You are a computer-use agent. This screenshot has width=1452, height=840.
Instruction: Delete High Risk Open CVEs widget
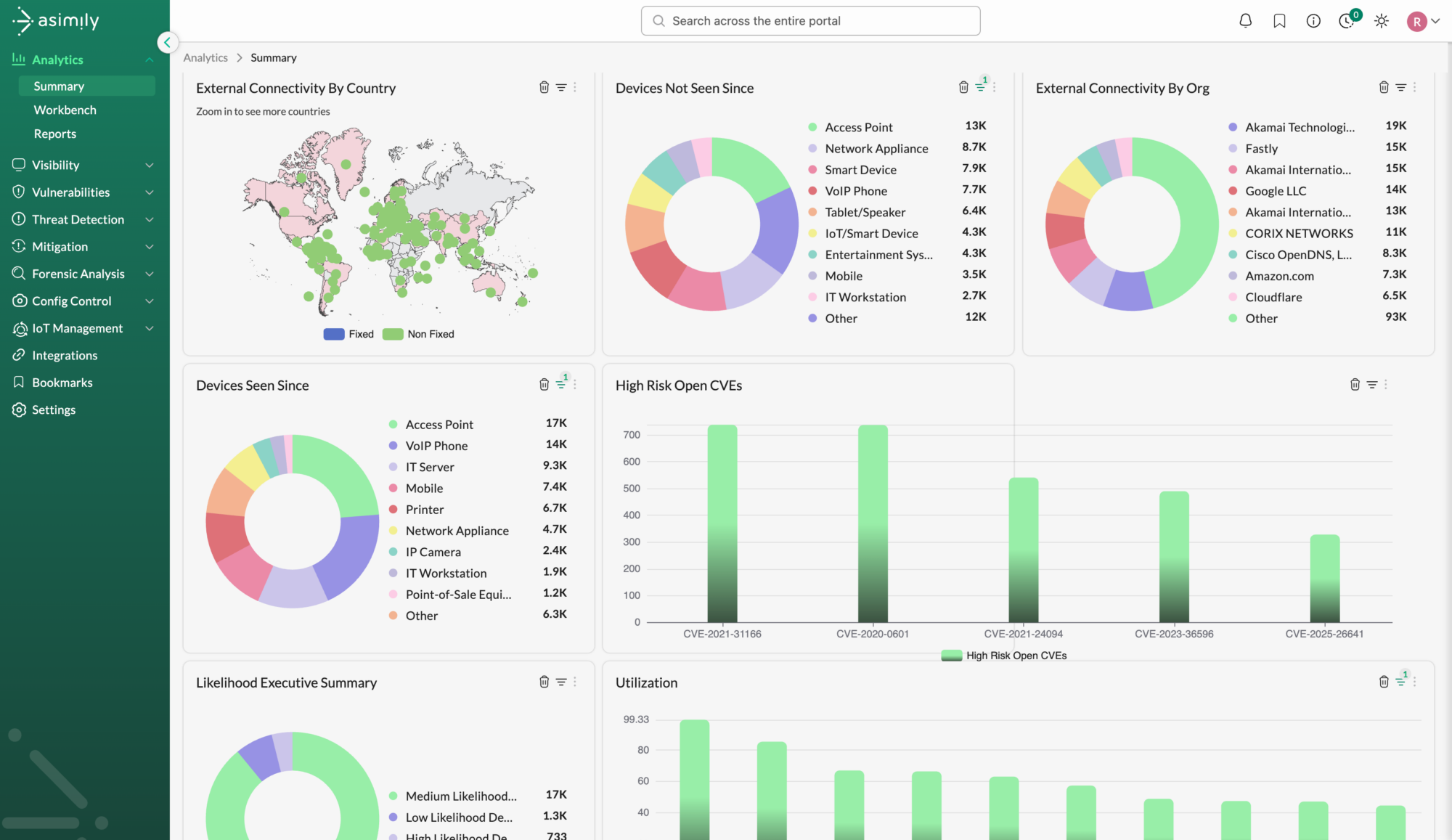1355,384
